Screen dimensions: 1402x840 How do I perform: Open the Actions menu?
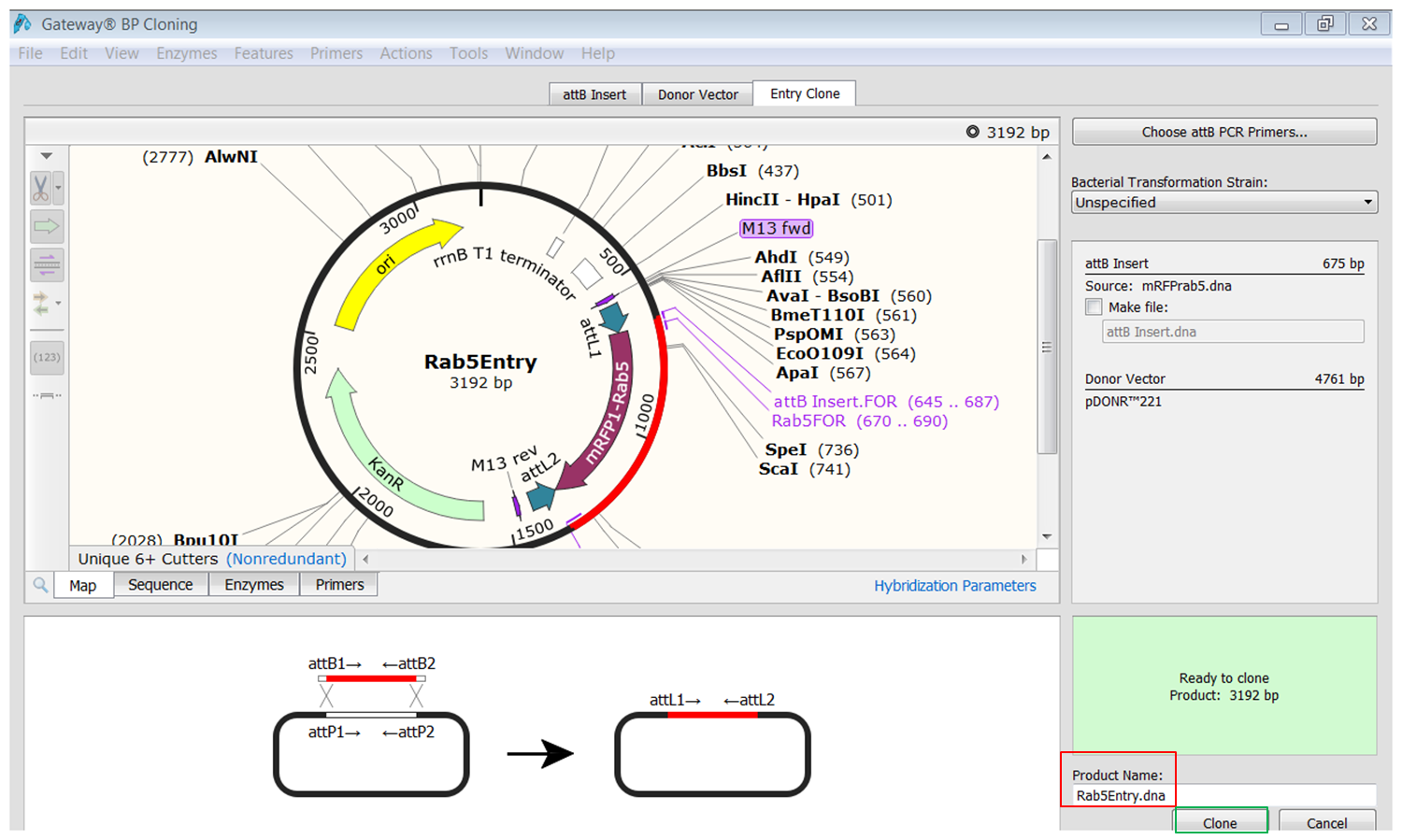coord(406,53)
